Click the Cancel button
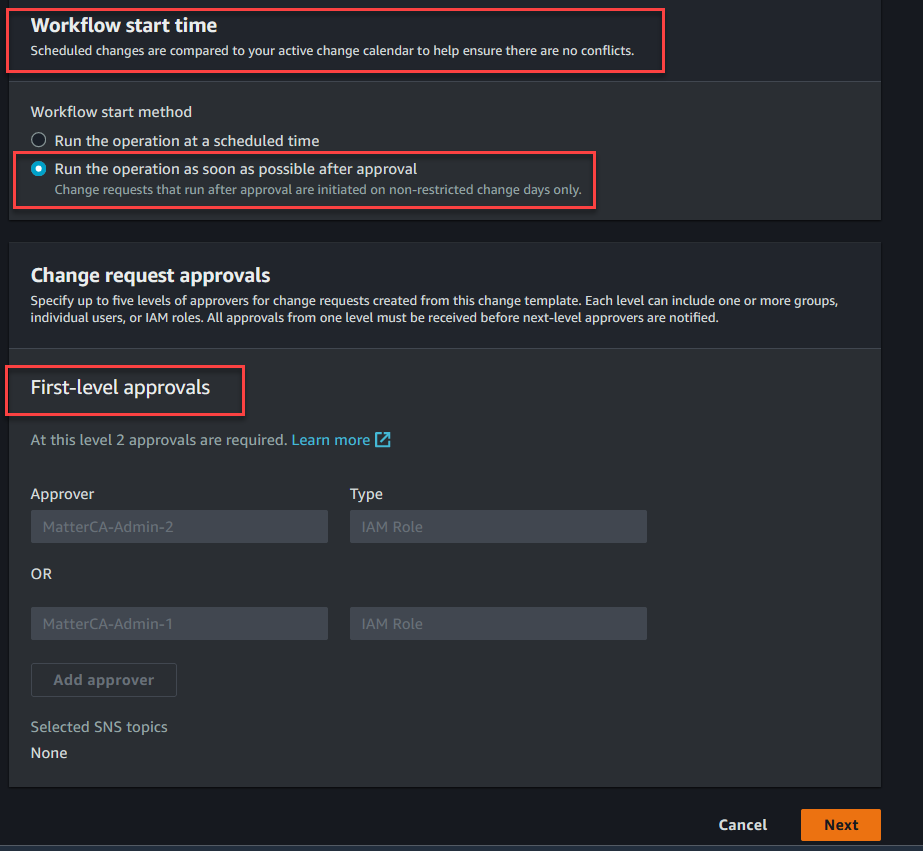This screenshot has height=851, width=923. pos(742,824)
